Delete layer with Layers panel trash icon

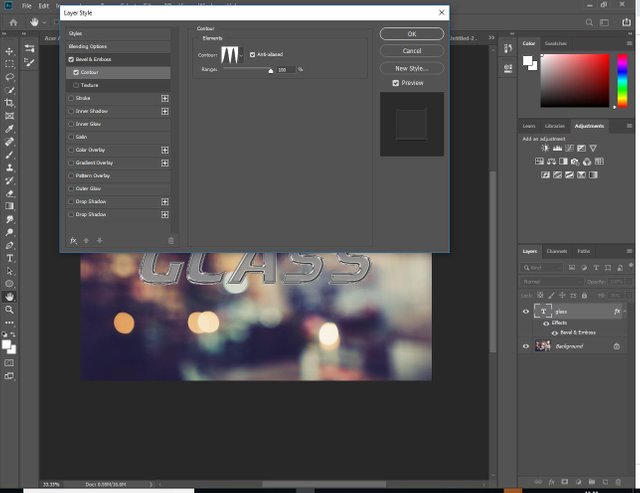(618, 482)
